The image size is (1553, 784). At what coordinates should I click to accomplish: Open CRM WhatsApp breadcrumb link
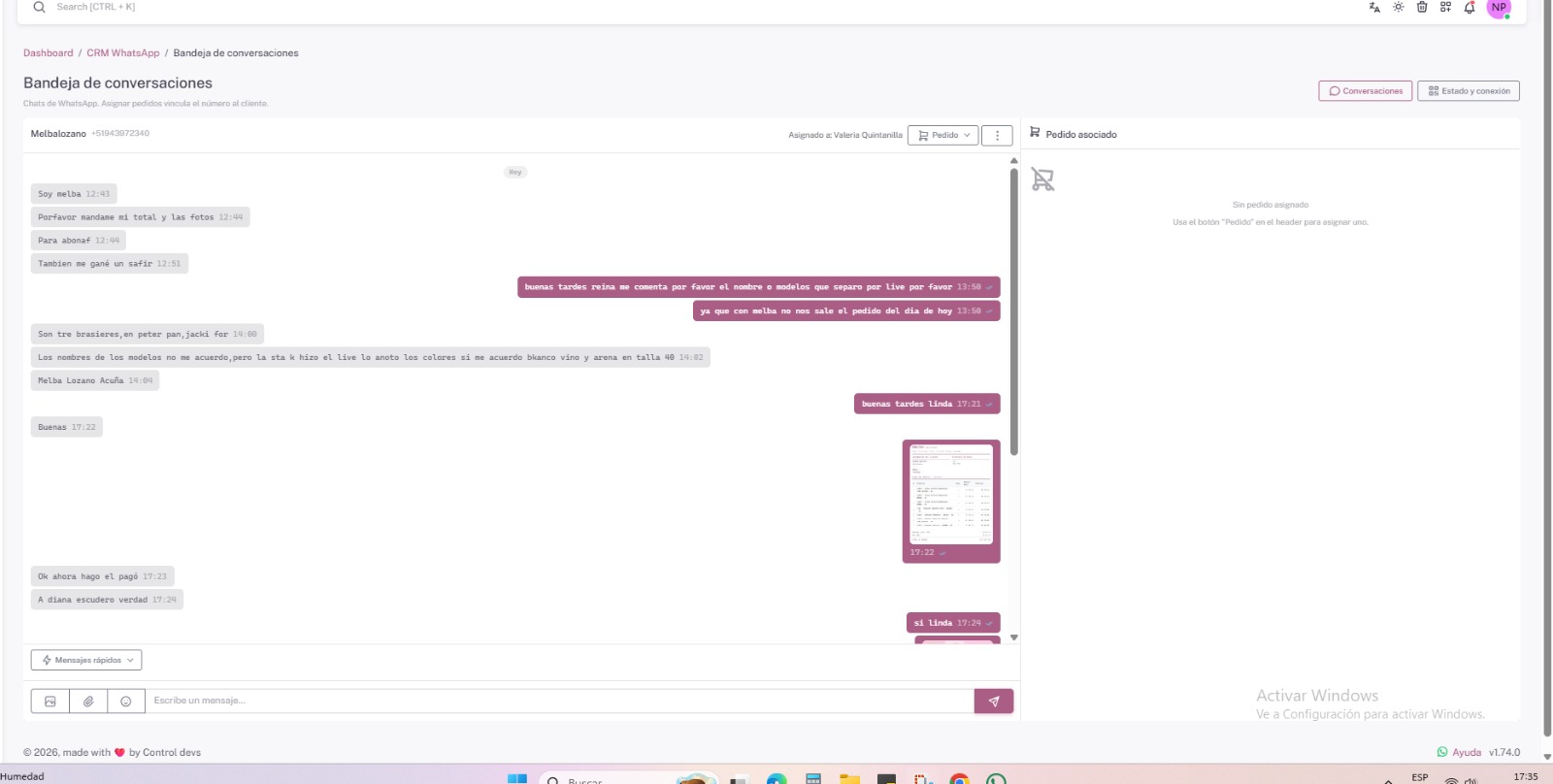tap(123, 53)
